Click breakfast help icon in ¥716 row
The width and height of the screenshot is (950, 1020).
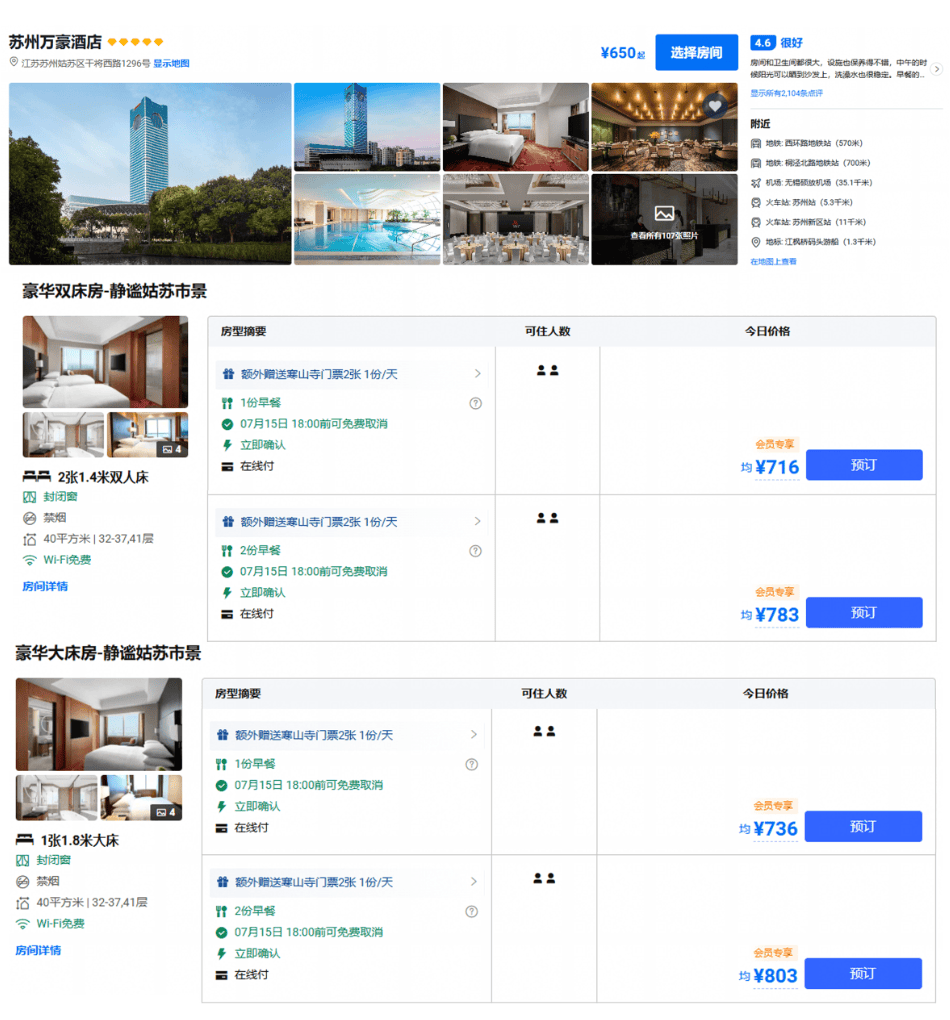pos(476,403)
